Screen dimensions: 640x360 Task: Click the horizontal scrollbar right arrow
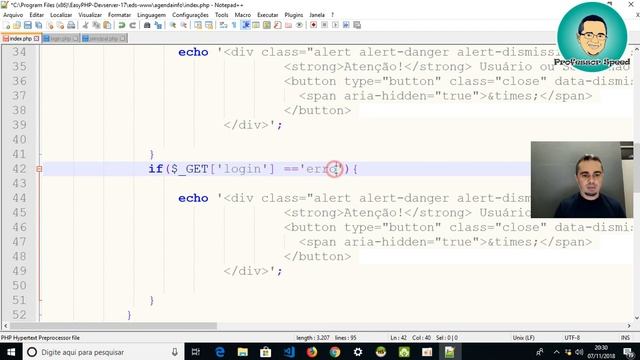629,326
